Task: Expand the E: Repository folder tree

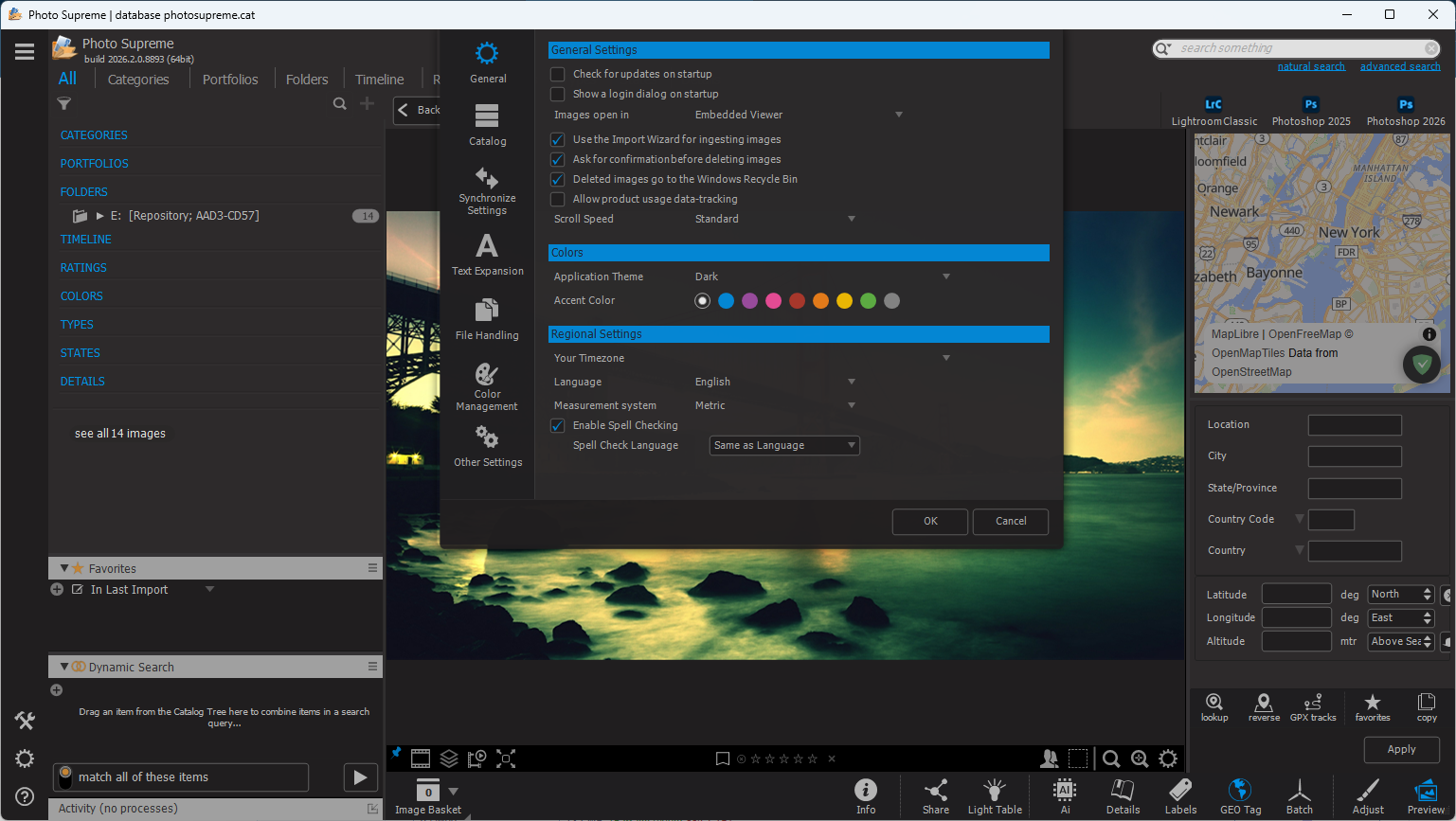Action: pos(100,216)
